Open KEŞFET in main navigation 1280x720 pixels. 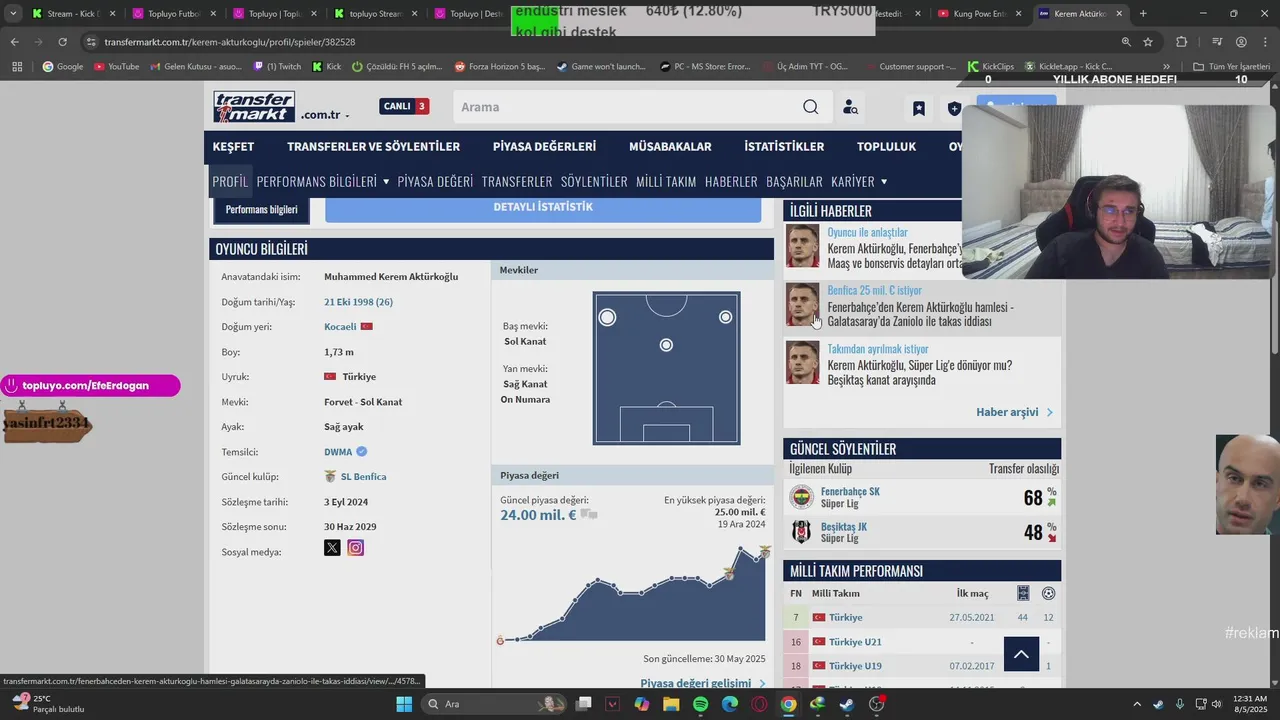click(x=233, y=146)
